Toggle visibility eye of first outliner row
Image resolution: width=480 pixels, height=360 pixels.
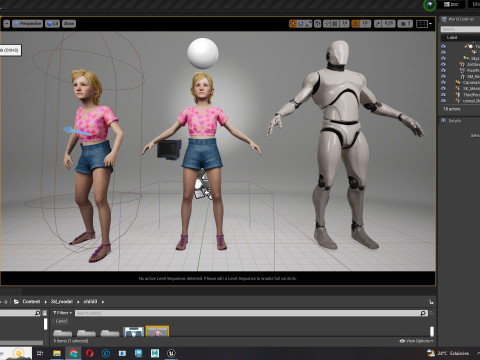coord(443,46)
